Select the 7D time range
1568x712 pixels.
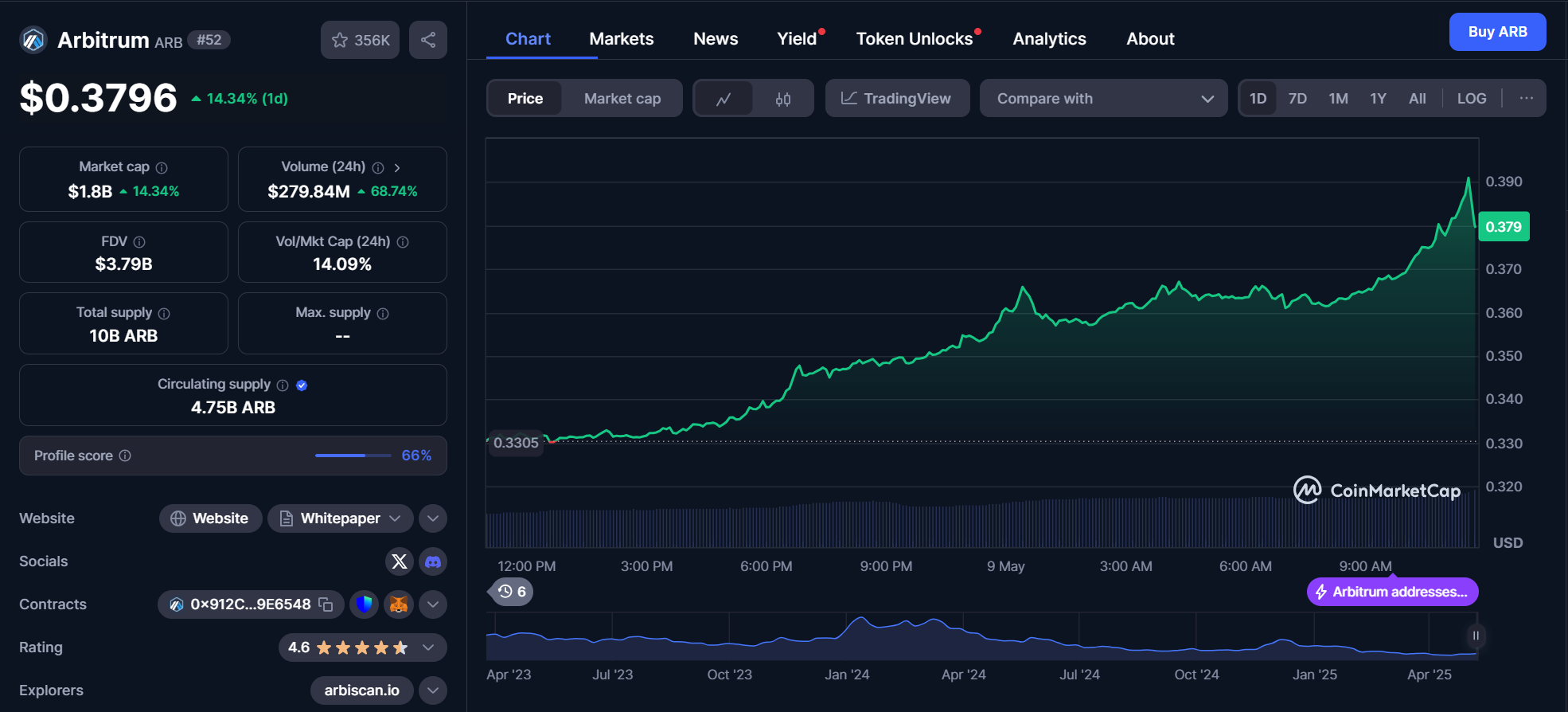(1297, 99)
